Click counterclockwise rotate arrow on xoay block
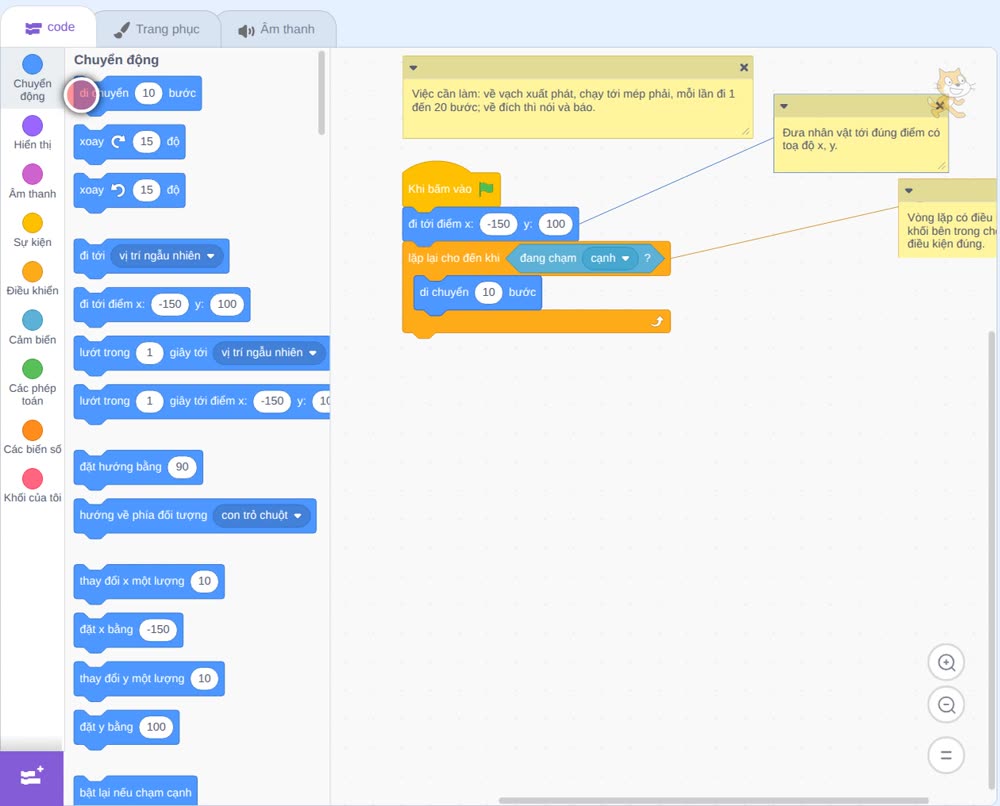Image resolution: width=1000 pixels, height=806 pixels. [118, 190]
